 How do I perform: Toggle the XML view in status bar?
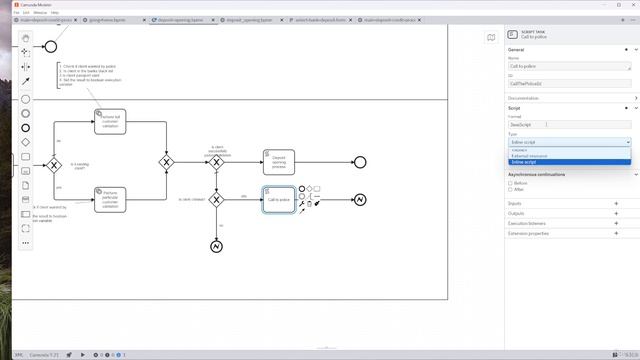19,355
